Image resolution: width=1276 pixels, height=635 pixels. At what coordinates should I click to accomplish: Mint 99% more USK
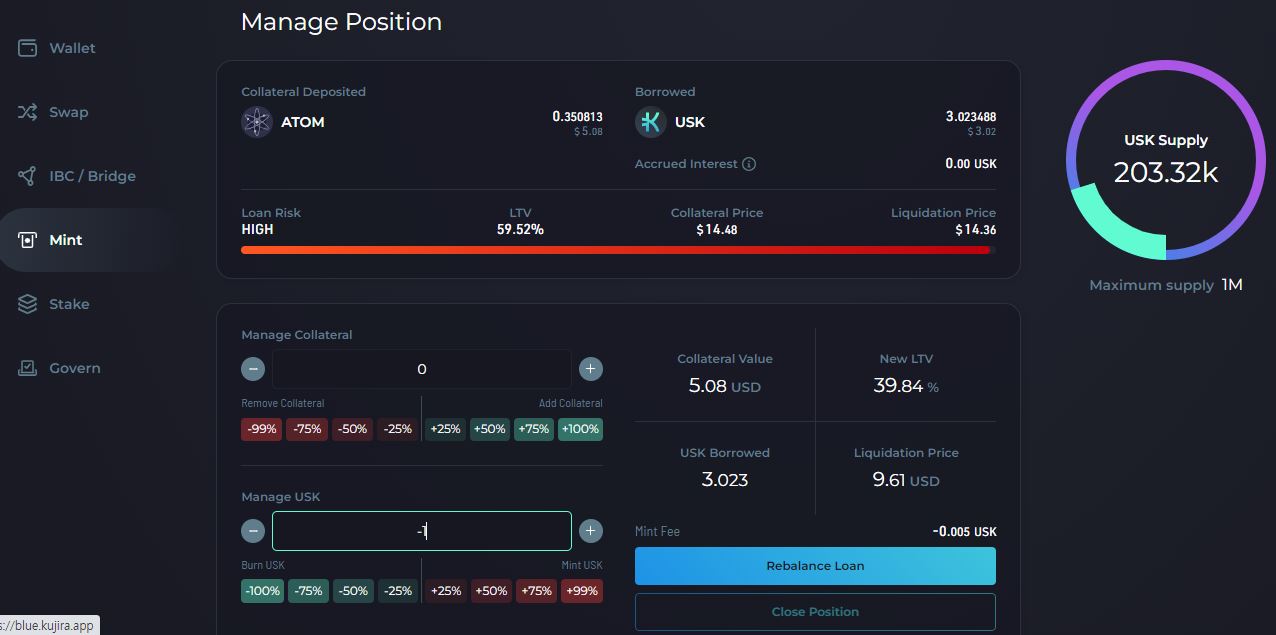(x=581, y=591)
